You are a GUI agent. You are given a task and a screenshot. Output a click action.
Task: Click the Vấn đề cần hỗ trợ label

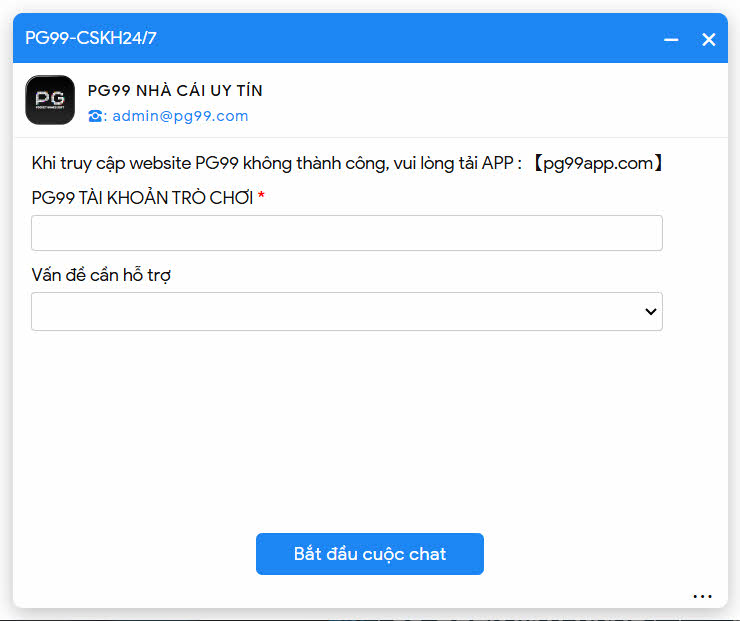(x=101, y=275)
